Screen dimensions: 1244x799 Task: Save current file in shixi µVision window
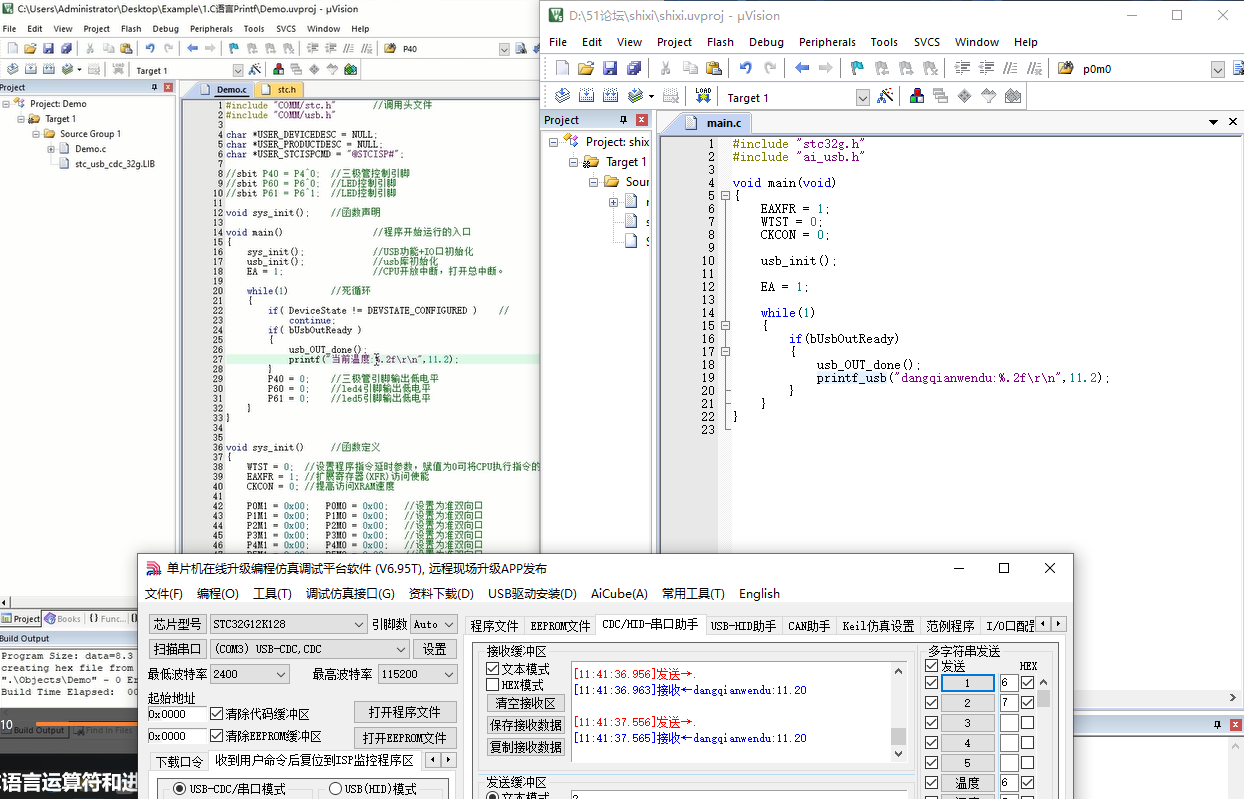pos(610,68)
